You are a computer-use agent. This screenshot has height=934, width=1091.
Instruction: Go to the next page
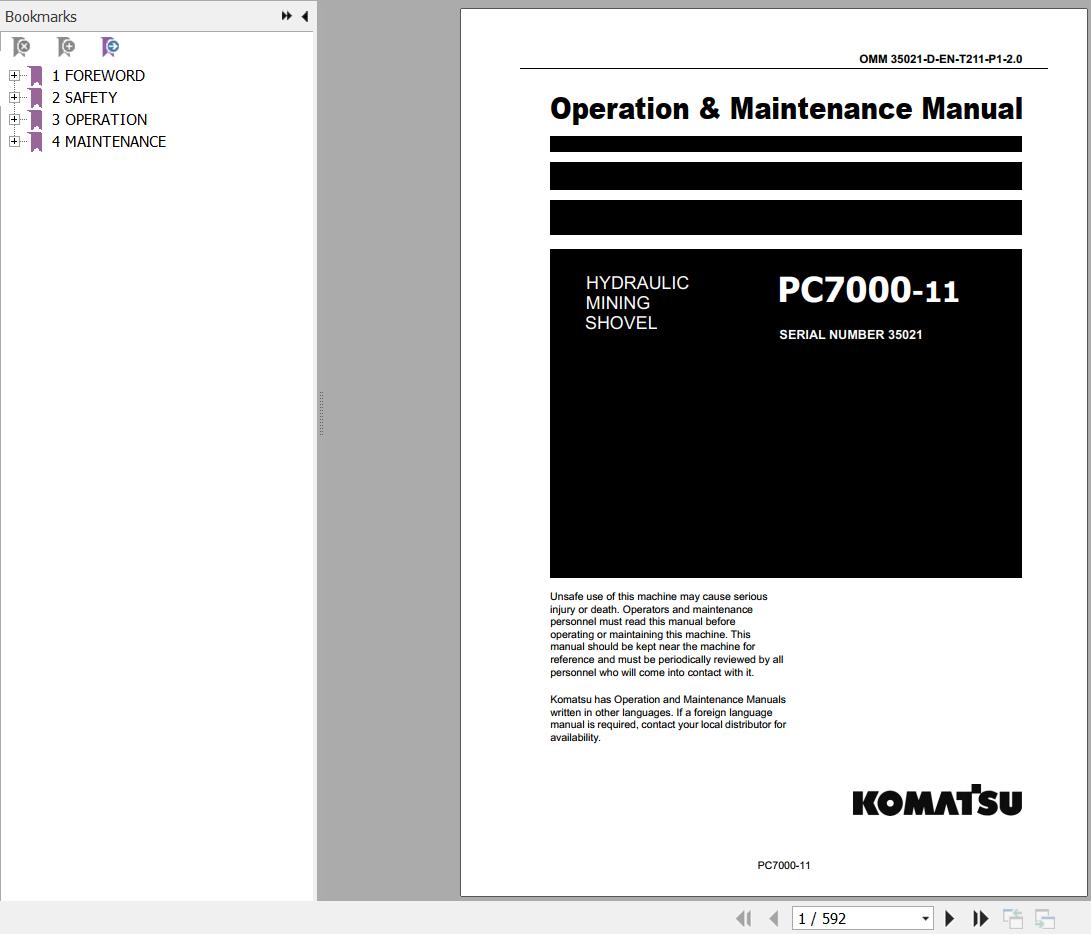[x=949, y=919]
